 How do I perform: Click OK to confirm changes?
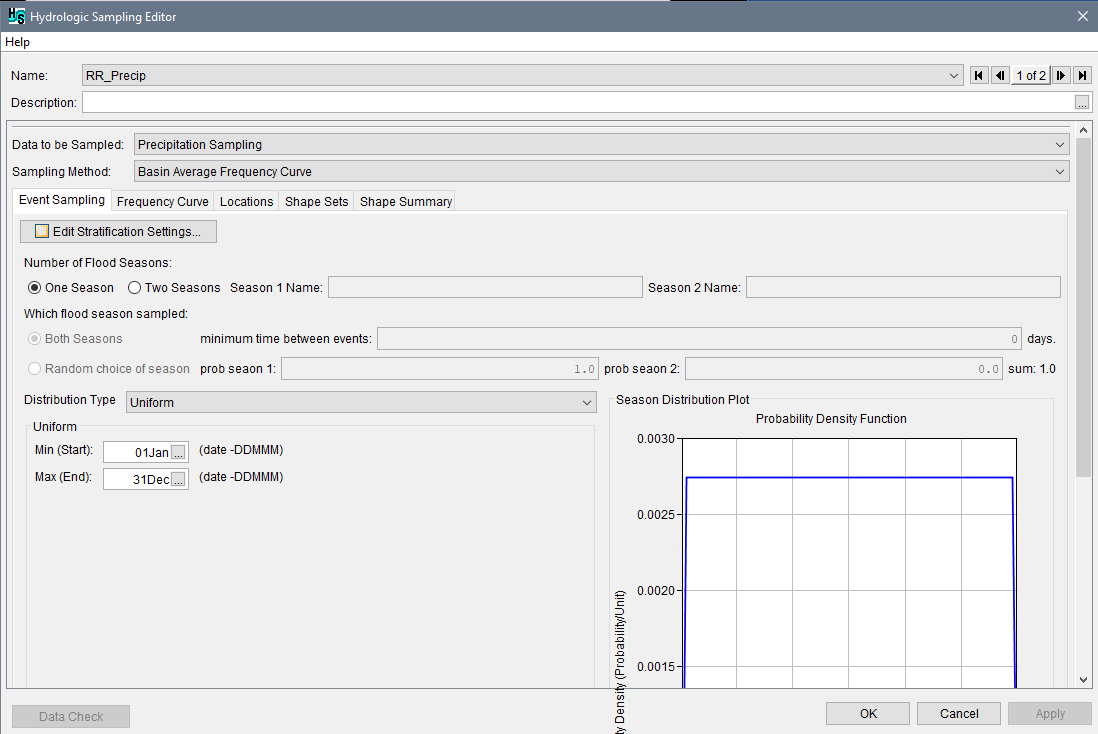click(x=866, y=713)
